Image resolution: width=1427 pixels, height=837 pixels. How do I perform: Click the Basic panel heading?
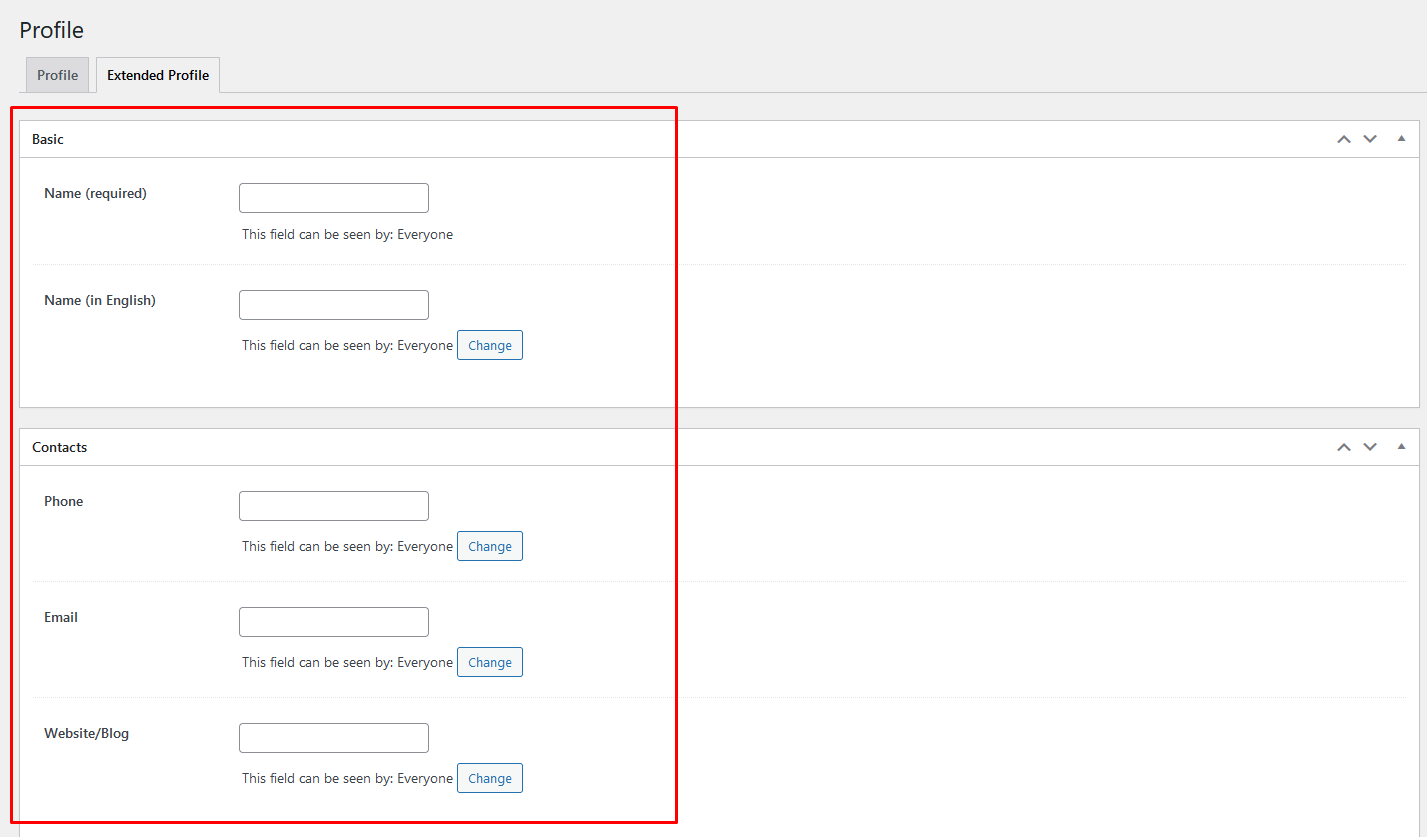tap(48, 139)
